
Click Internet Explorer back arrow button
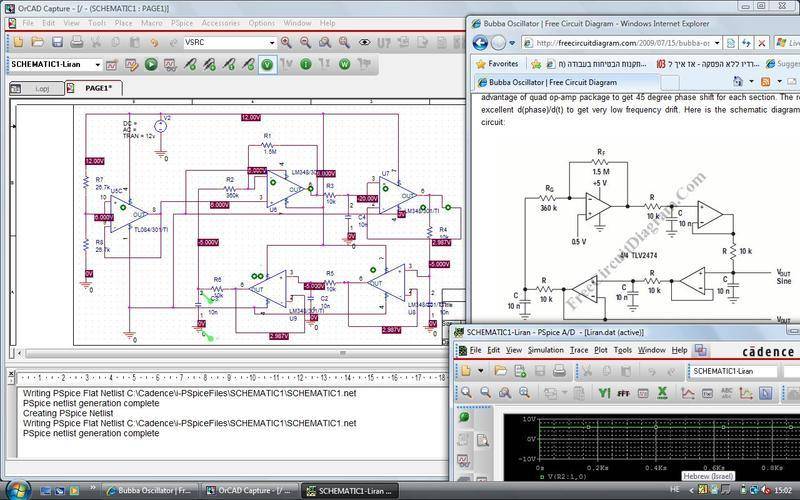point(481,43)
